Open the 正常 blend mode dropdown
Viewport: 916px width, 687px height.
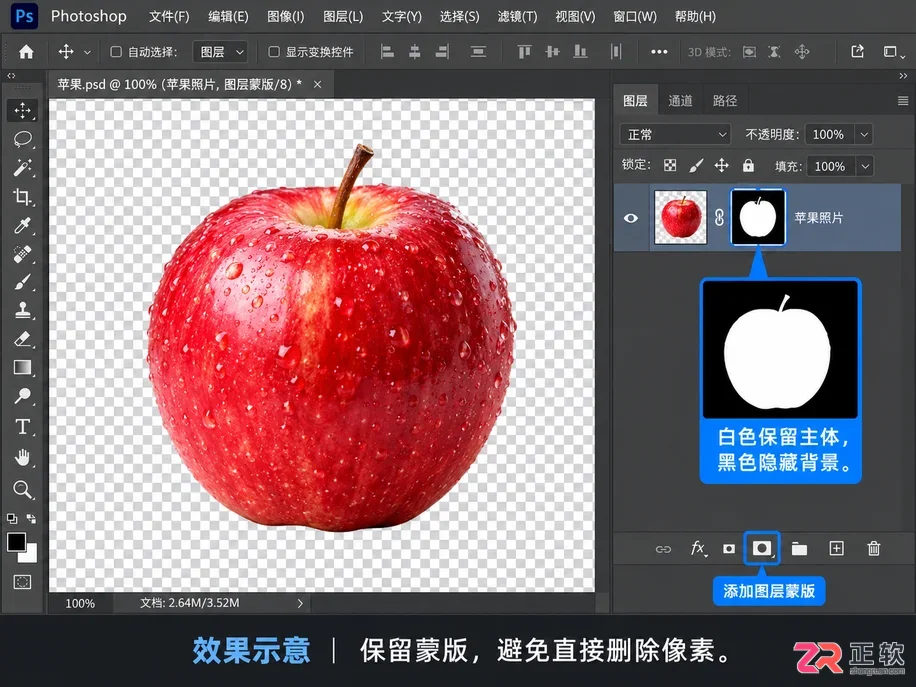pos(675,135)
